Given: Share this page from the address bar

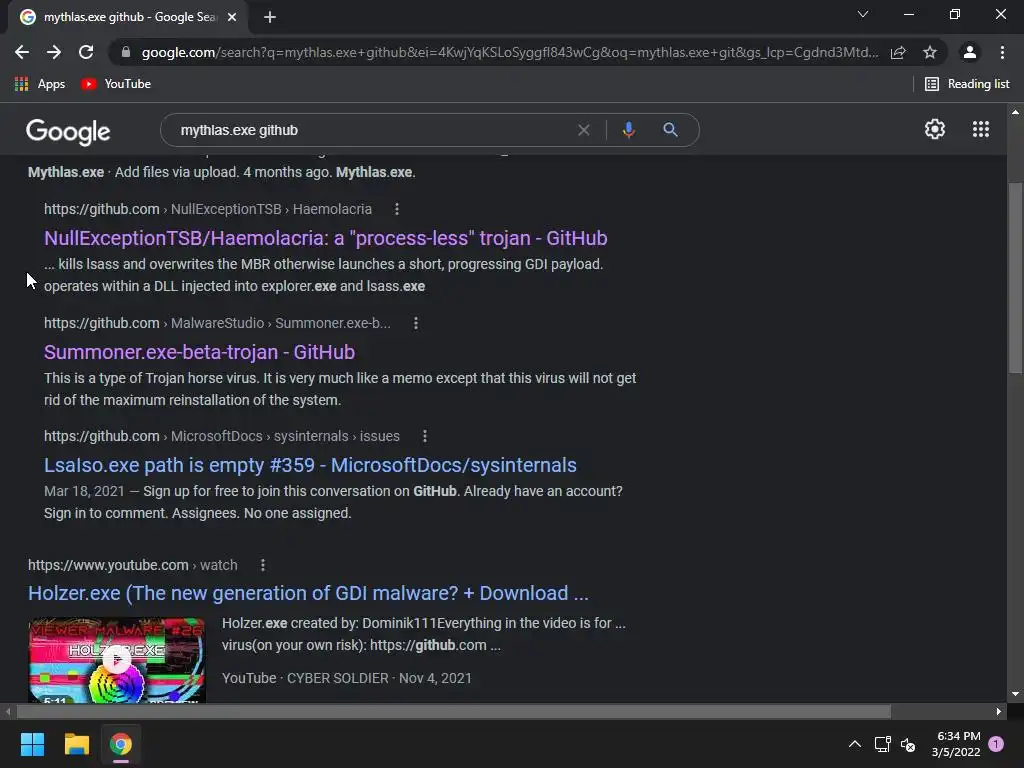Looking at the screenshot, I should click(898, 52).
